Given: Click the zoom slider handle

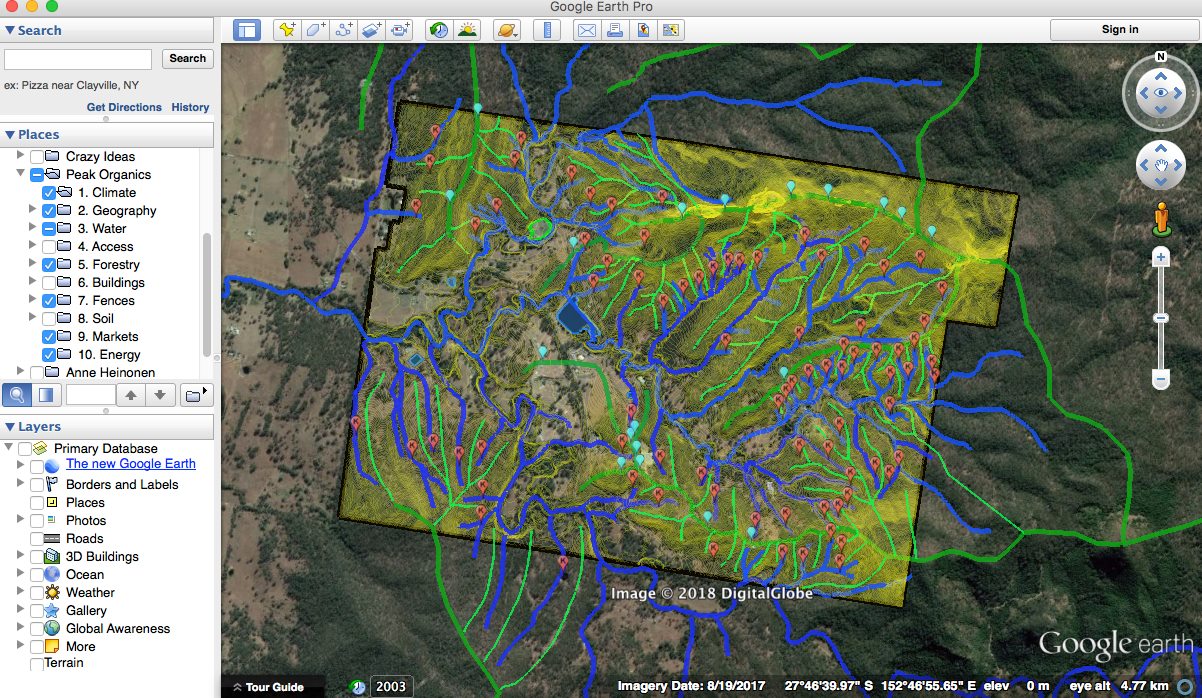Looking at the screenshot, I should click(1161, 318).
